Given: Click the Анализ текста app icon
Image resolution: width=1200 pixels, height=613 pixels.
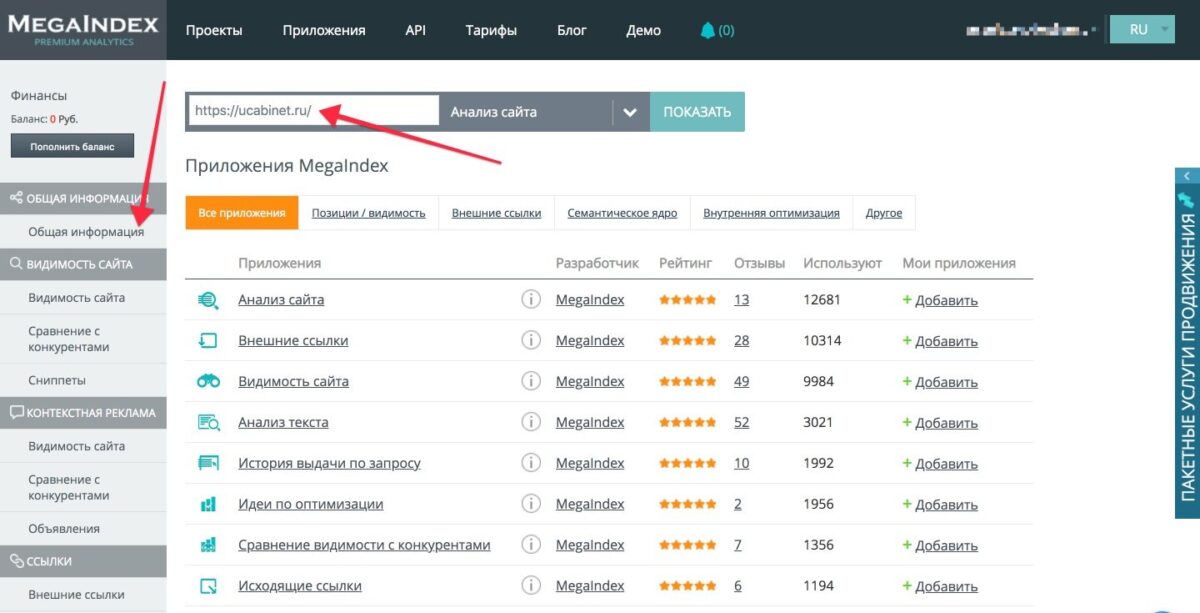Looking at the screenshot, I should click(x=208, y=422).
